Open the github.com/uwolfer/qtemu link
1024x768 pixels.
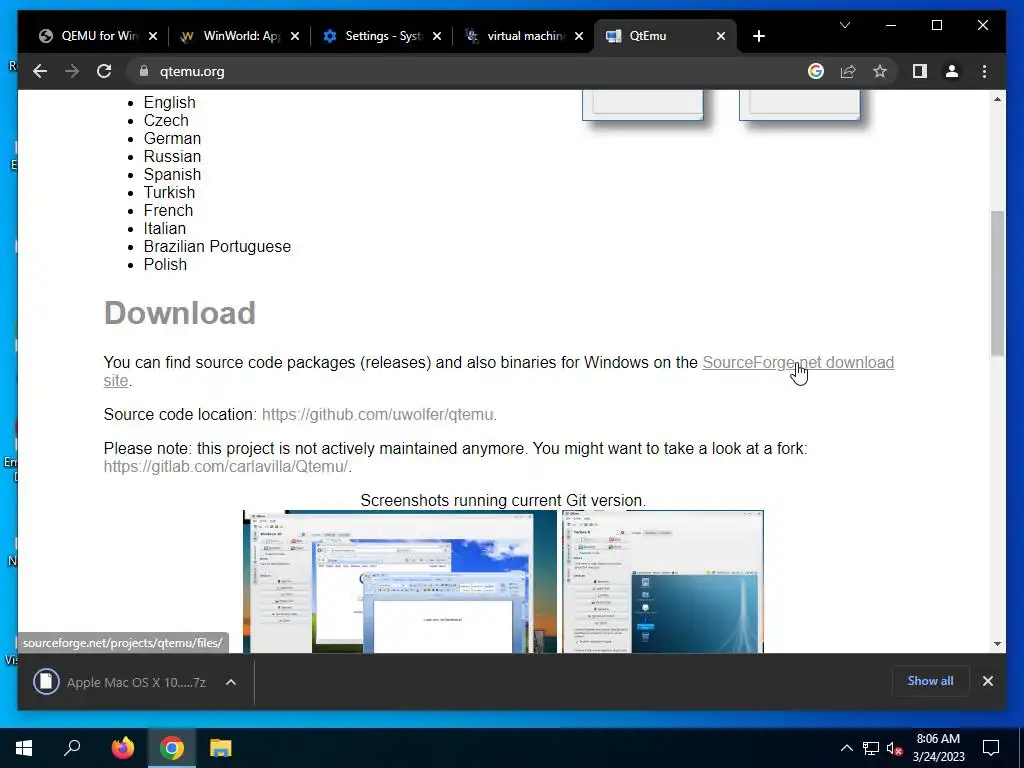[377, 415]
